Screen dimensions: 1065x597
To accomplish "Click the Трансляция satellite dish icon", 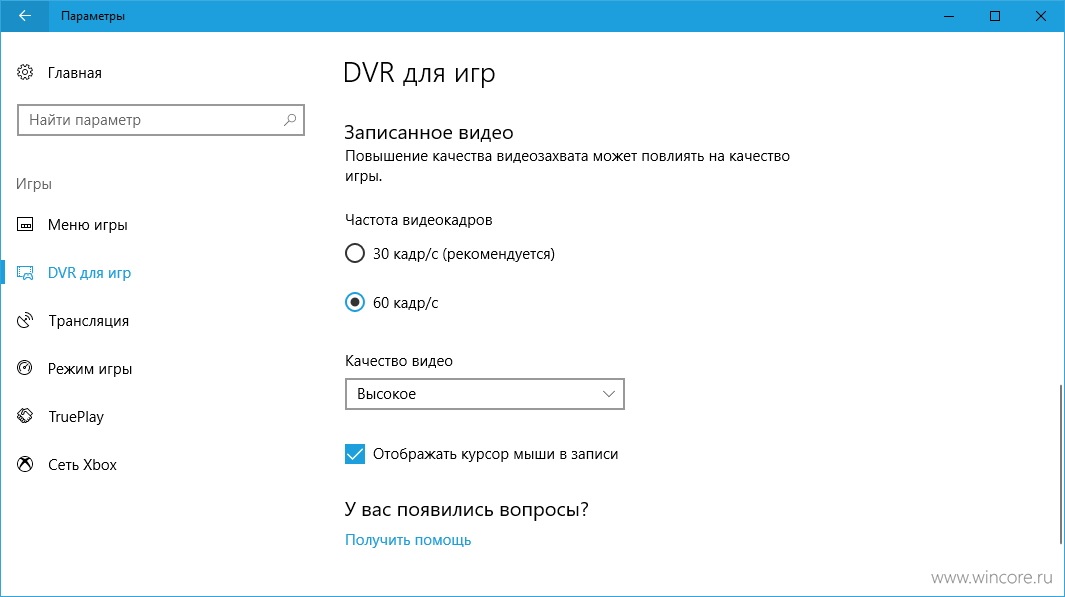I will 25,321.
